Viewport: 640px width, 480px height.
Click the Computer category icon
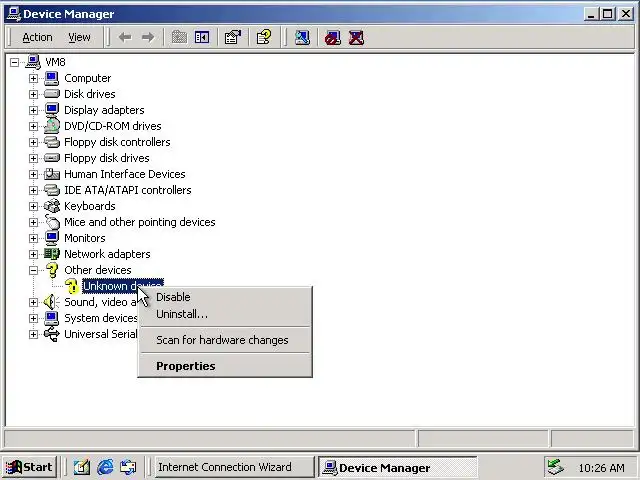pos(52,78)
